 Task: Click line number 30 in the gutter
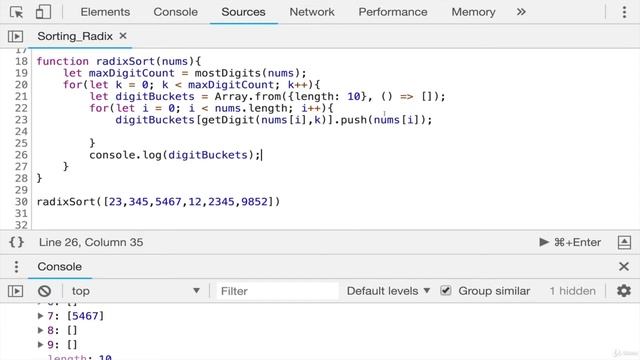(x=21, y=202)
